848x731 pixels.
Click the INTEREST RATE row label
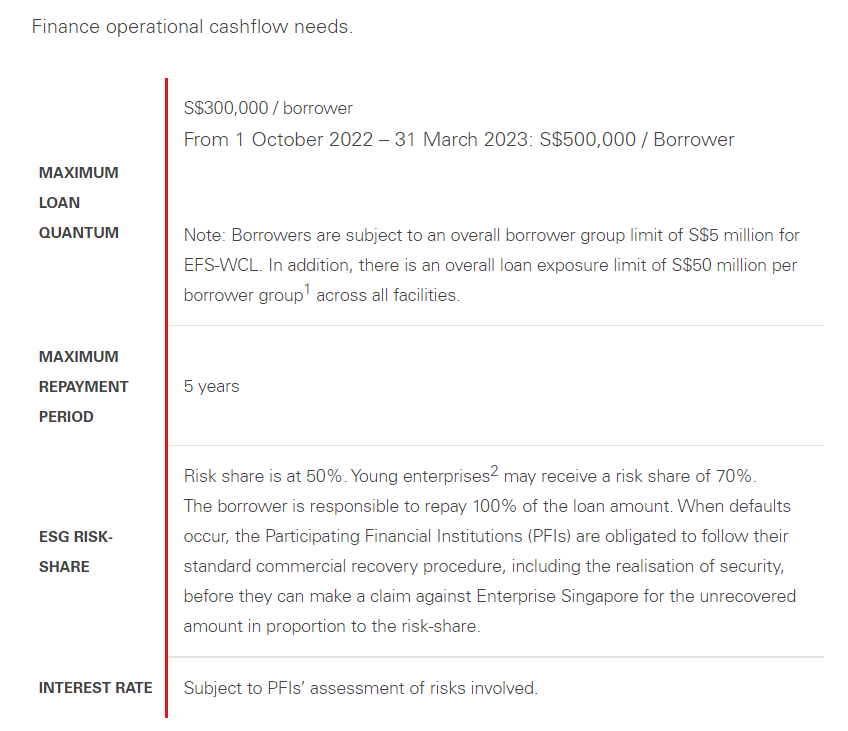[95, 688]
